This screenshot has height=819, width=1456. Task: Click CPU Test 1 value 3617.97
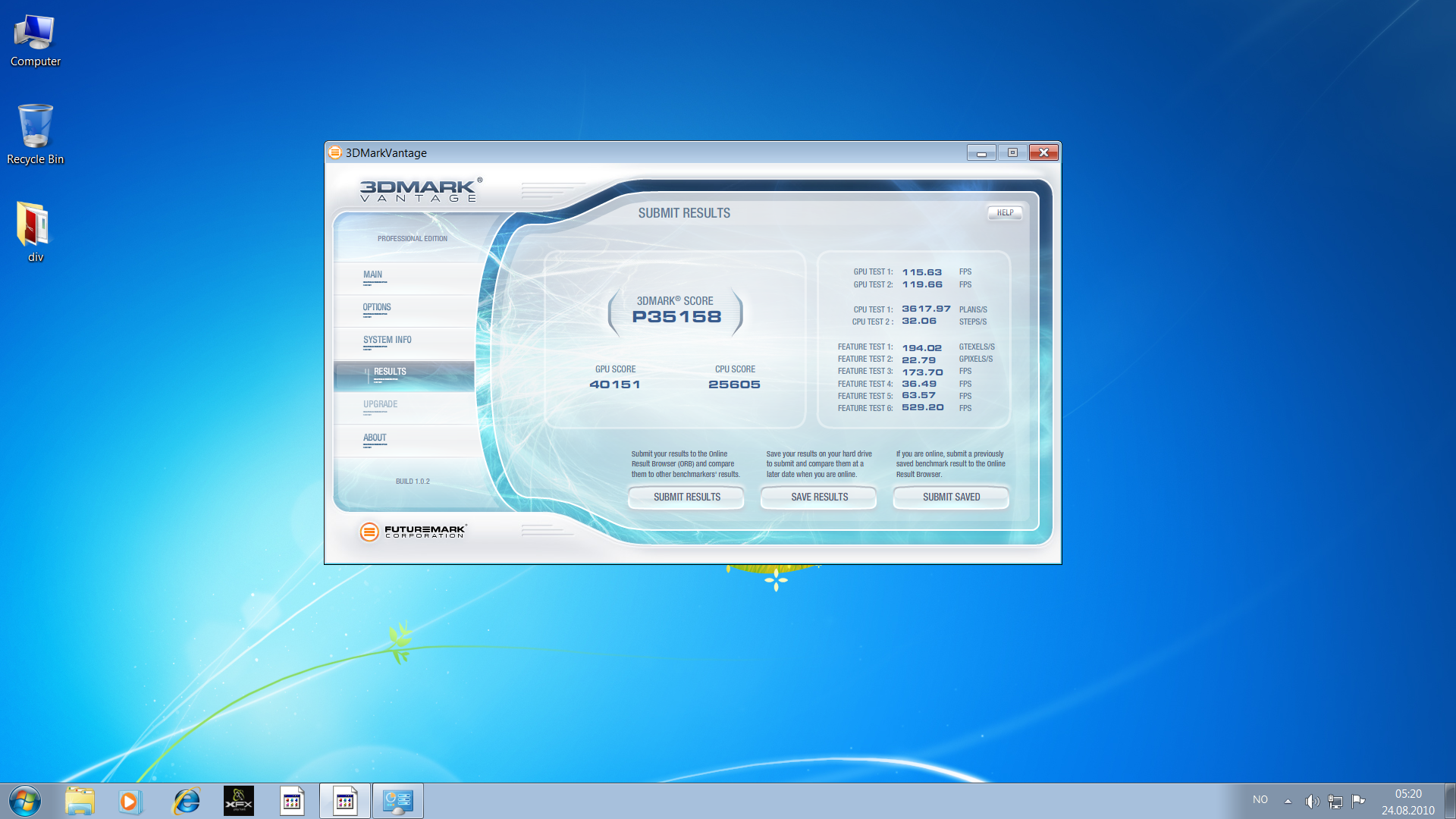tap(926, 309)
